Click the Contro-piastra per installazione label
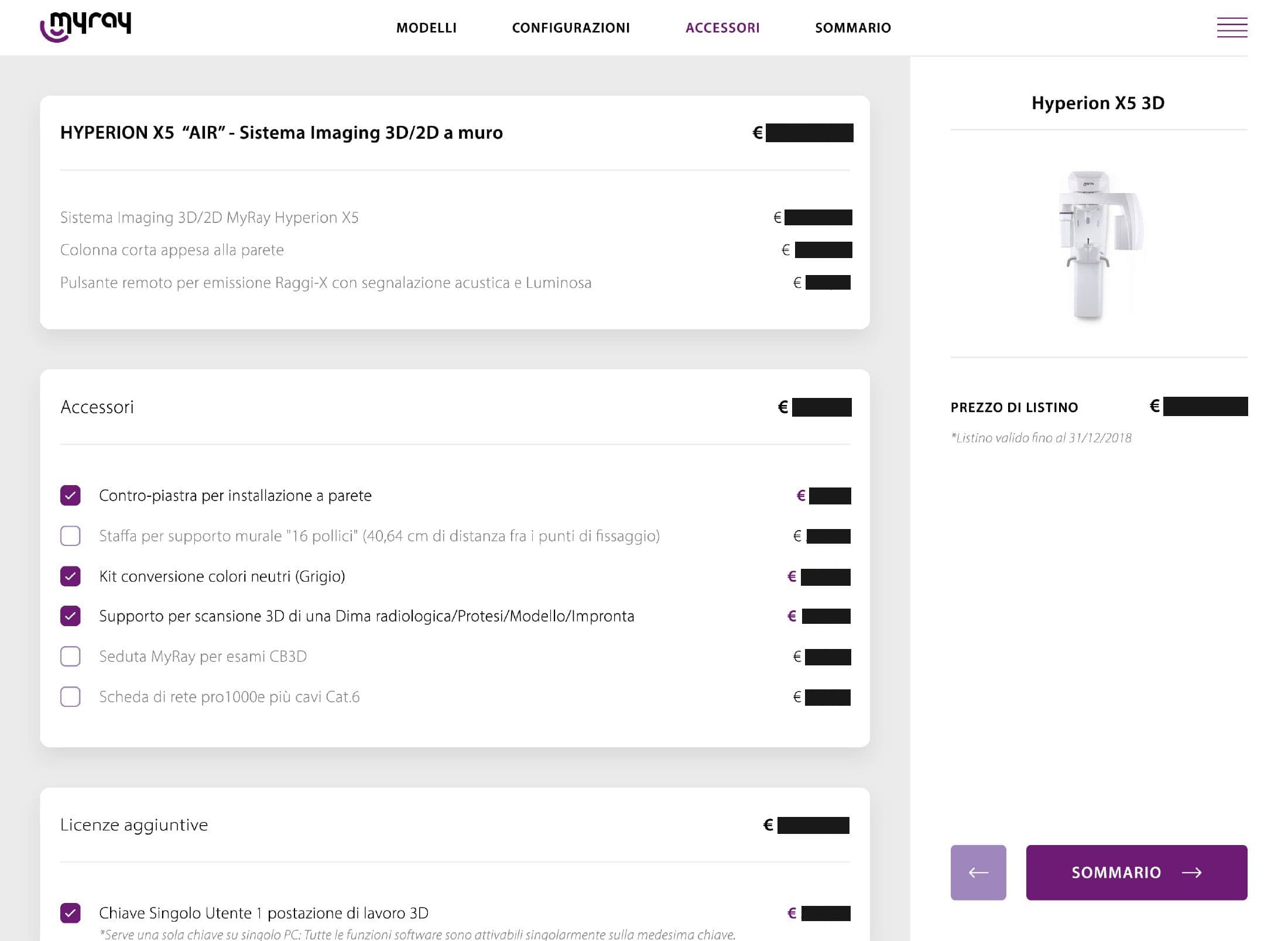This screenshot has width=1288, height=941. 235,496
